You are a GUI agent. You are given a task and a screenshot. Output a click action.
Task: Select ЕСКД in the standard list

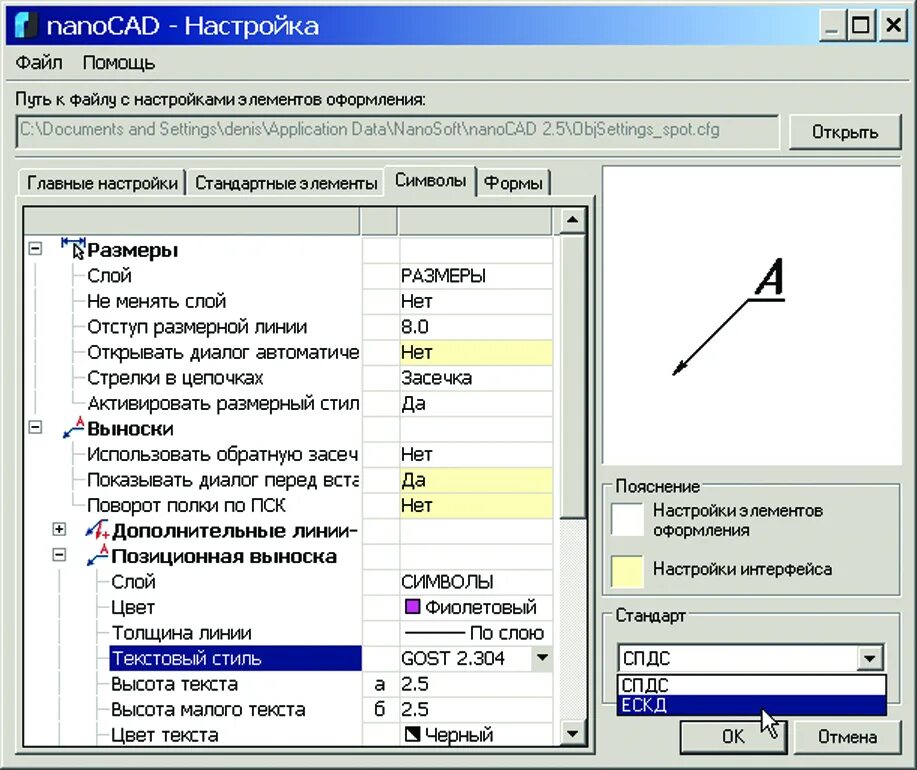tap(751, 705)
